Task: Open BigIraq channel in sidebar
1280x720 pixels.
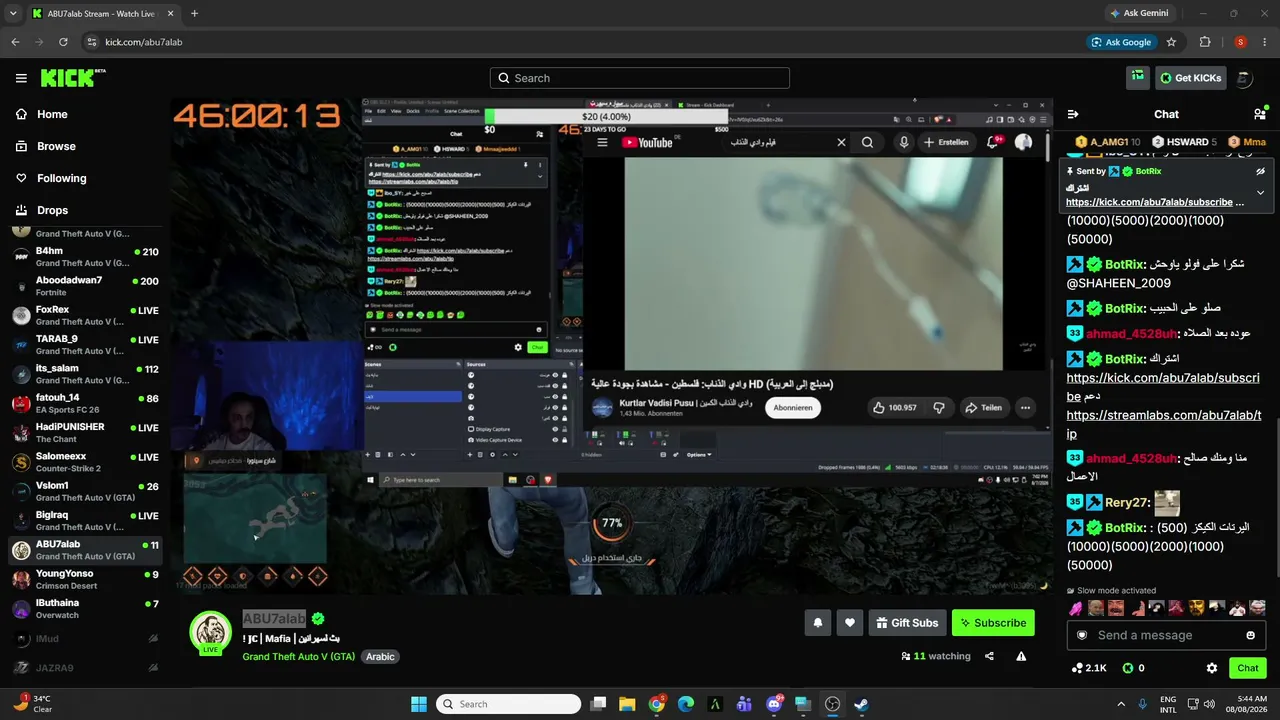Action: coord(84,521)
